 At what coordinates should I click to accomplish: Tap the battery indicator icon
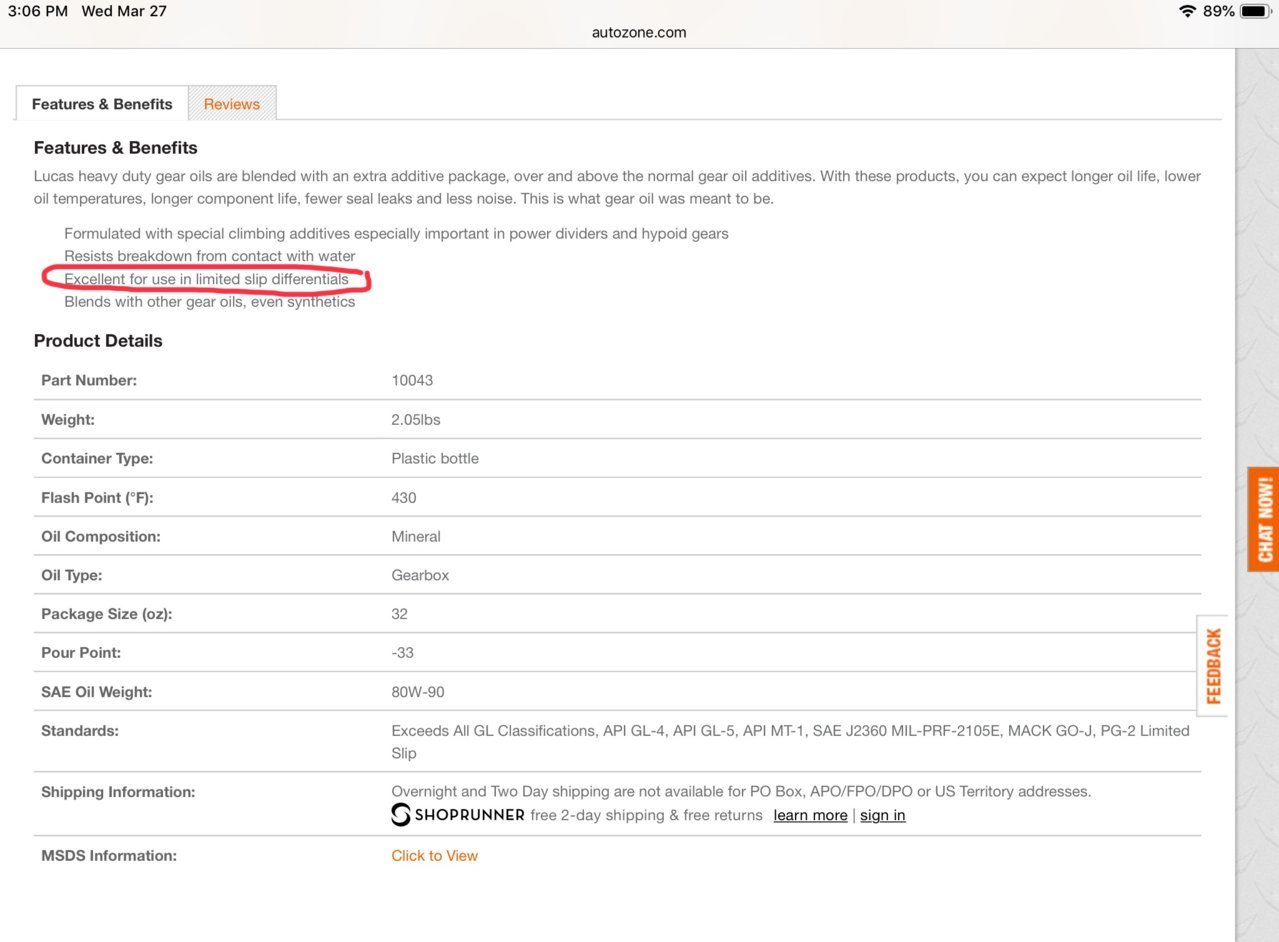point(1255,11)
